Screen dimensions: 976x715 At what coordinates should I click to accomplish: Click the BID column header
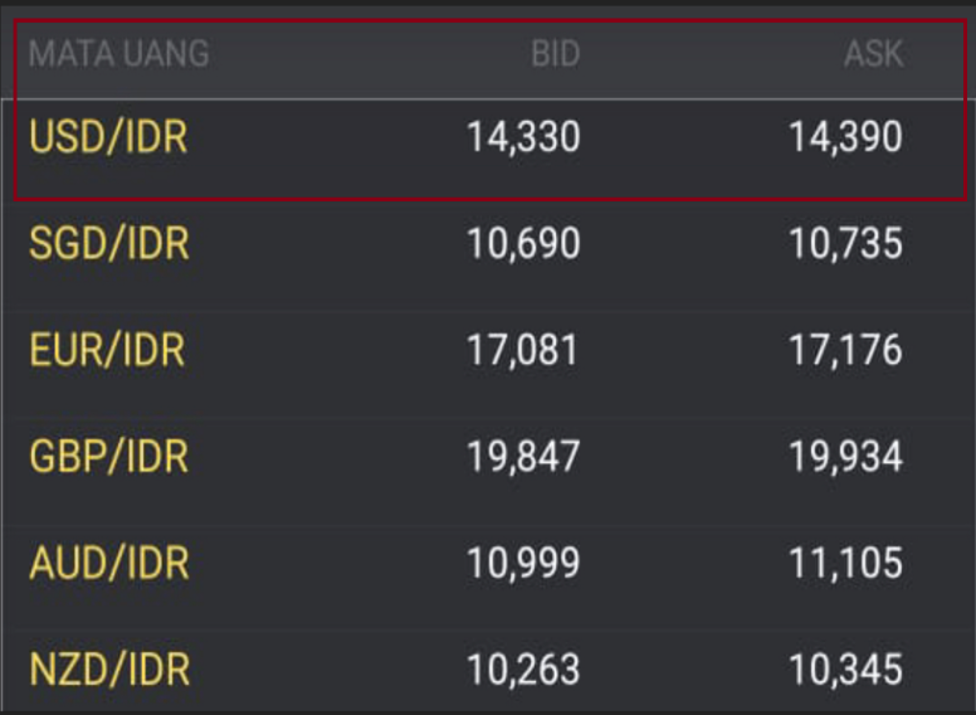point(555,54)
